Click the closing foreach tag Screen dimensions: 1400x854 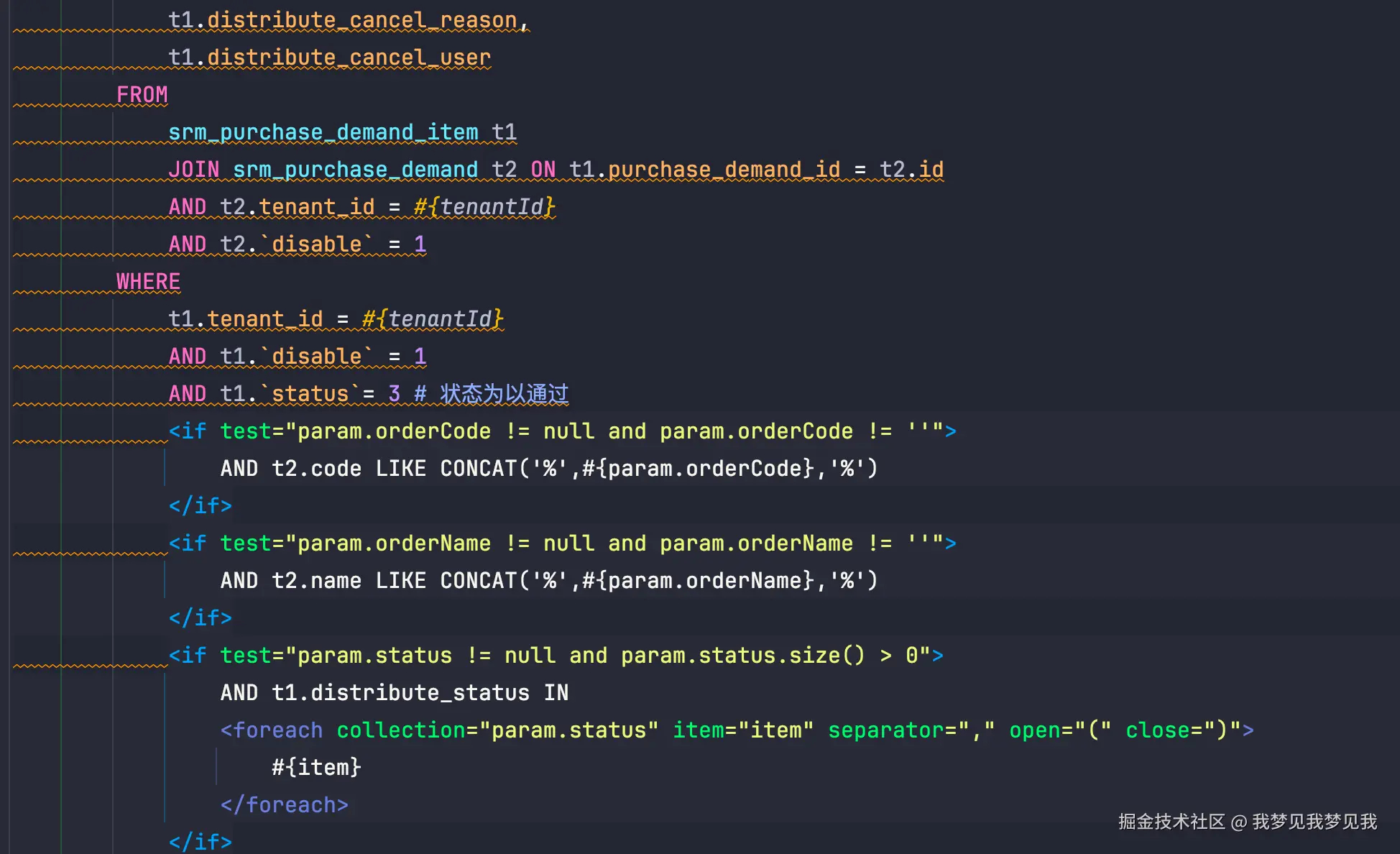click(285, 805)
